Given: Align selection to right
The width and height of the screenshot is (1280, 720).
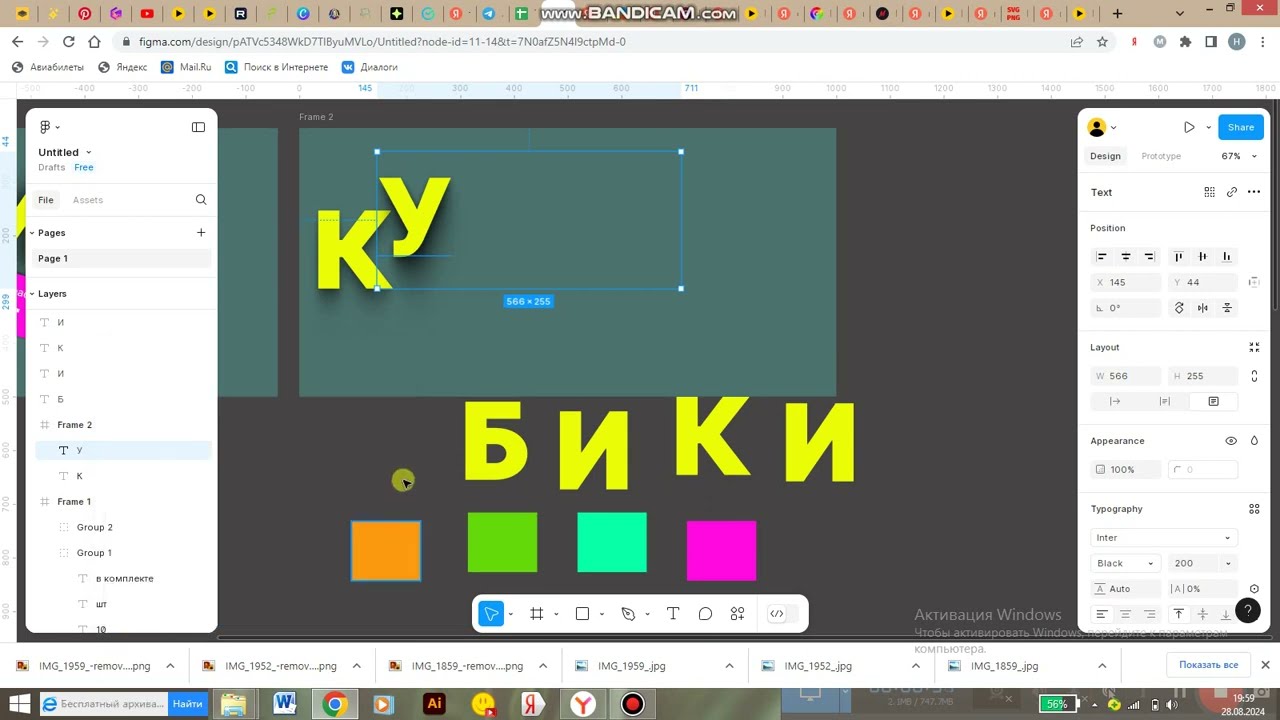Looking at the screenshot, I should pos(1149,257).
